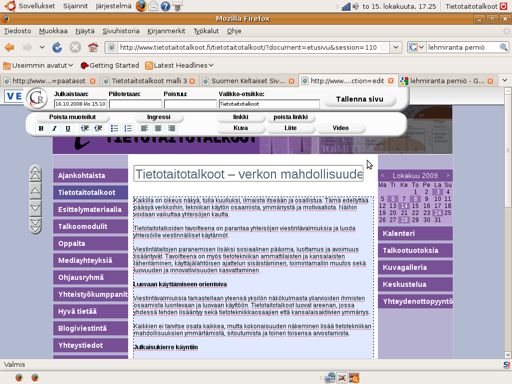Select day 15 in the calendar

pyautogui.click(x=415, y=206)
